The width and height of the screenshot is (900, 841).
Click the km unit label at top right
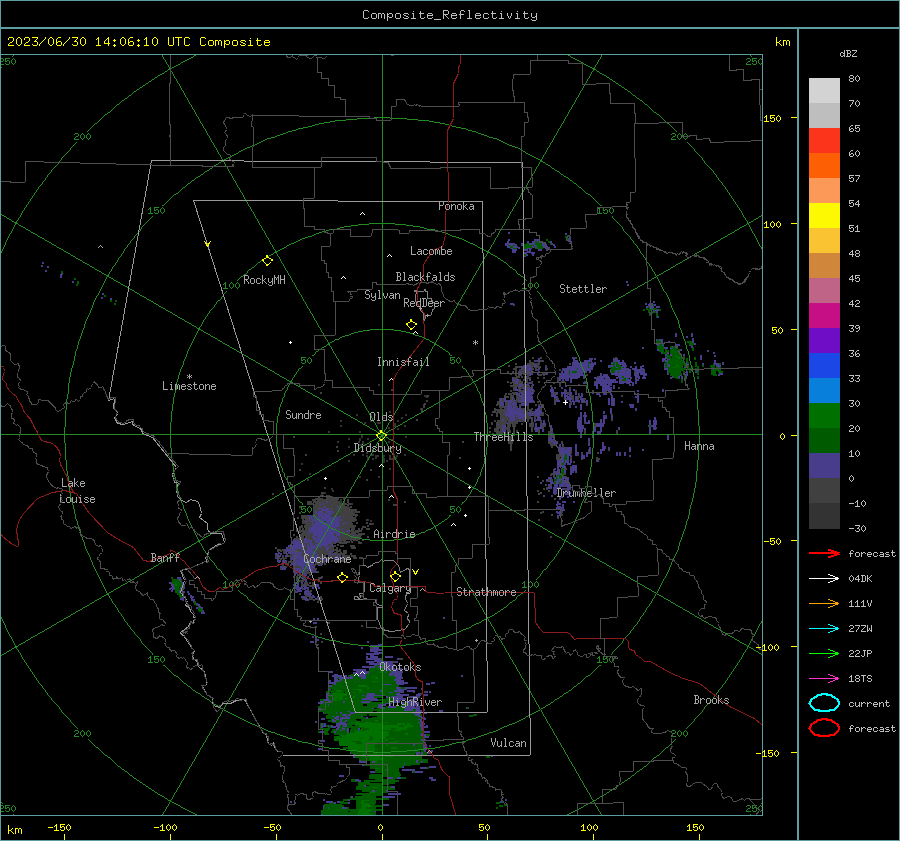pyautogui.click(x=782, y=42)
